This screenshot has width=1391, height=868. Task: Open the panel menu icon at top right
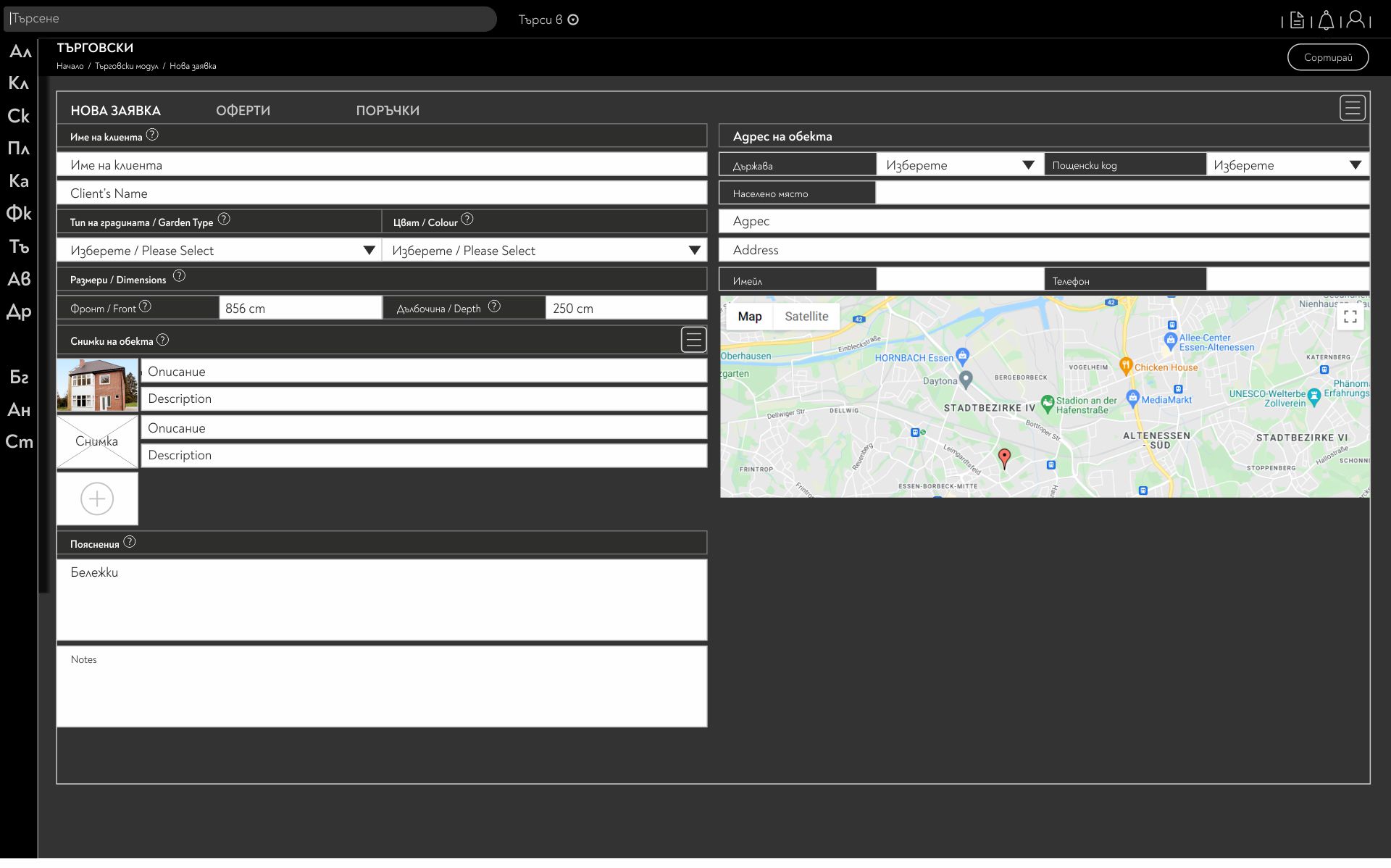[1352, 109]
